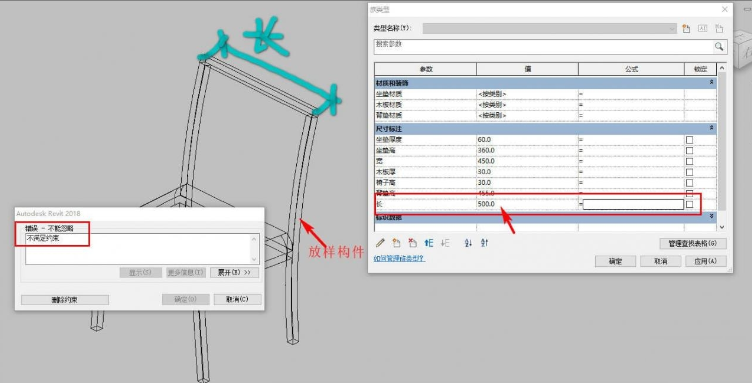
Task: Click the value 360.0 for 坐垫高
Action: point(486,151)
